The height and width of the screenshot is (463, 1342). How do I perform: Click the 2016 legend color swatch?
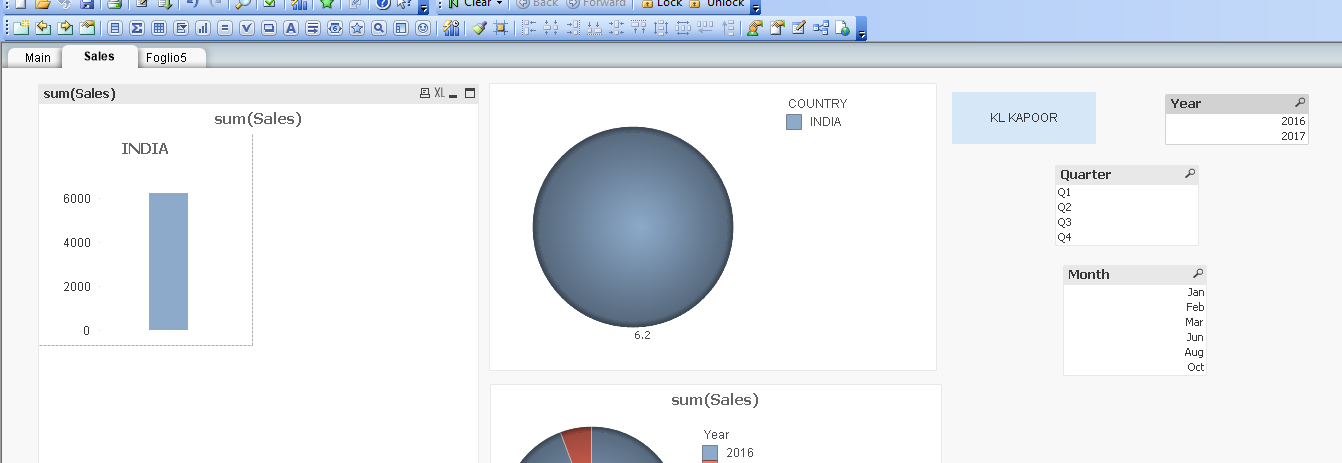pyautogui.click(x=710, y=453)
